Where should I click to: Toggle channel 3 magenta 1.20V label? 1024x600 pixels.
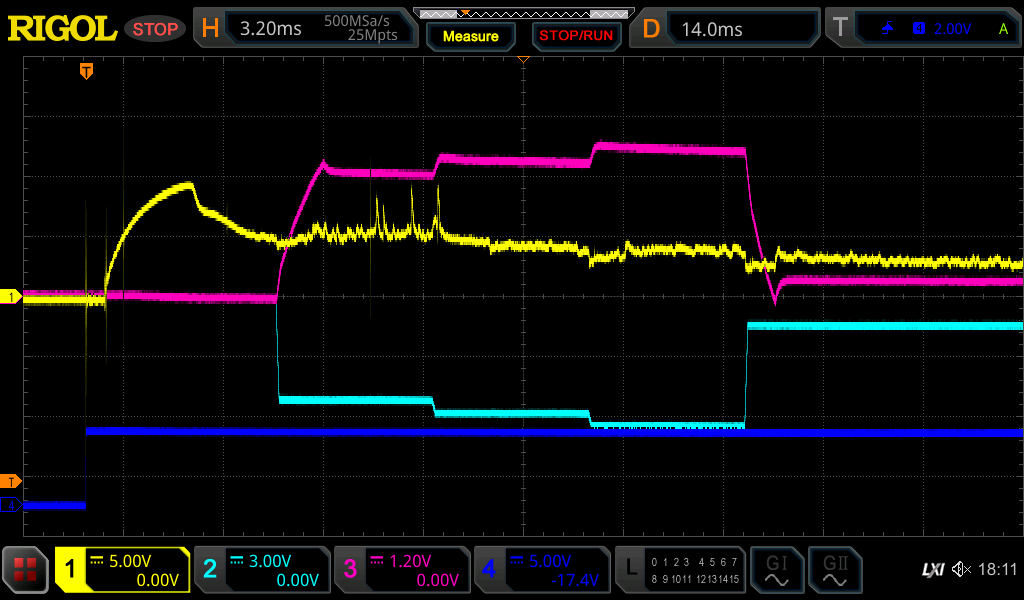tap(401, 570)
